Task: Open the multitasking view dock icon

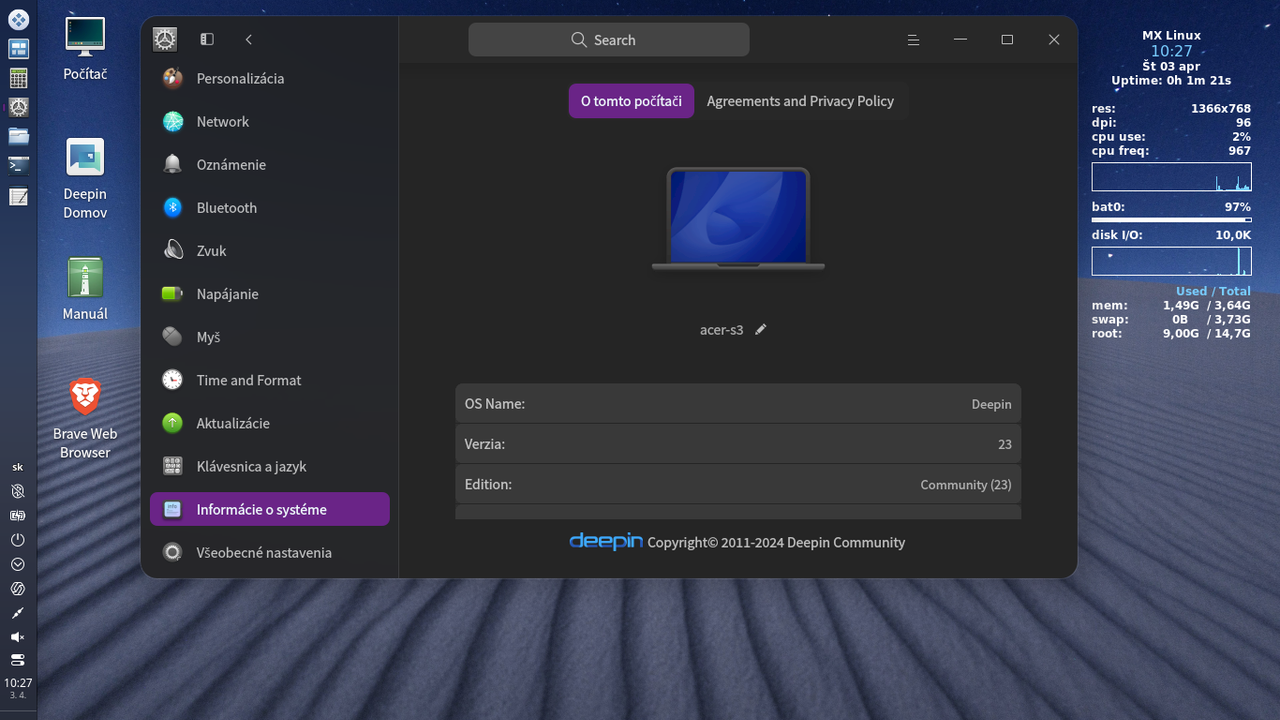Action: click(x=18, y=49)
